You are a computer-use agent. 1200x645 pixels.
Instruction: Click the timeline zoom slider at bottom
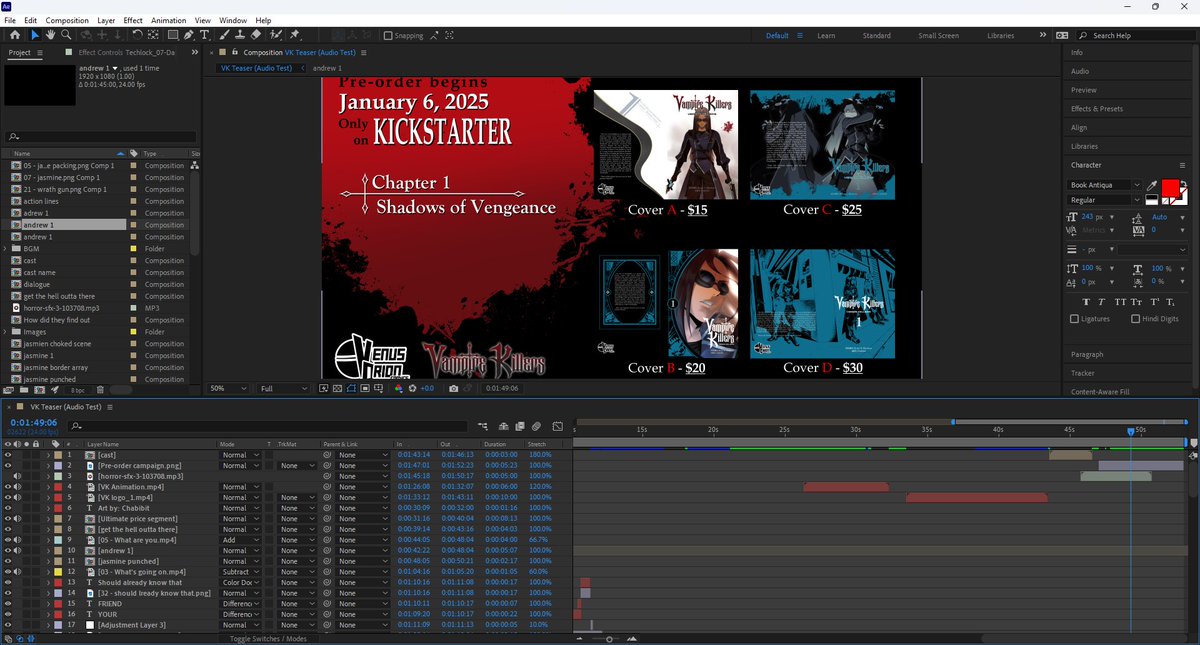pos(610,638)
